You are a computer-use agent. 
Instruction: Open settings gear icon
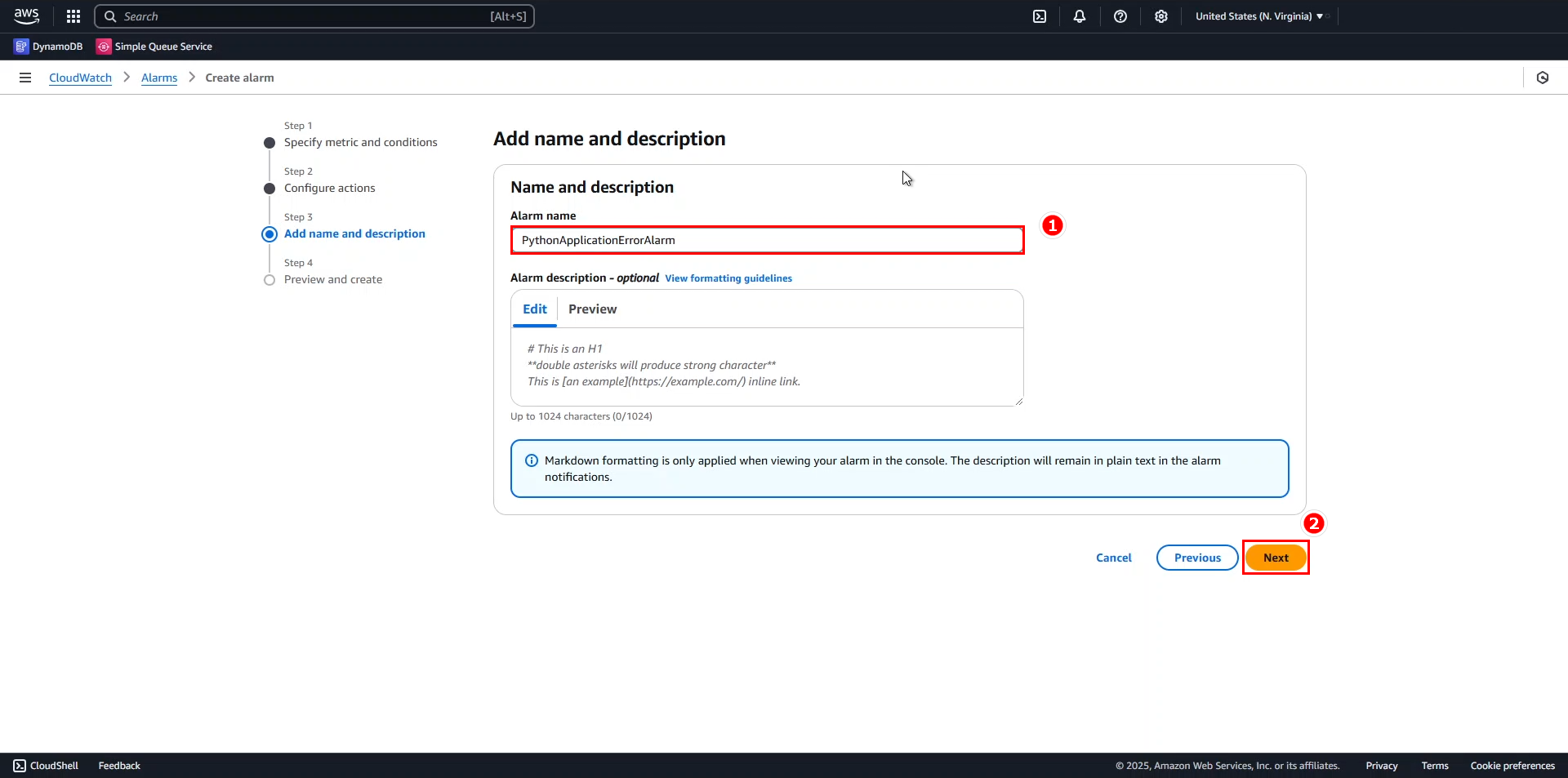(1161, 16)
